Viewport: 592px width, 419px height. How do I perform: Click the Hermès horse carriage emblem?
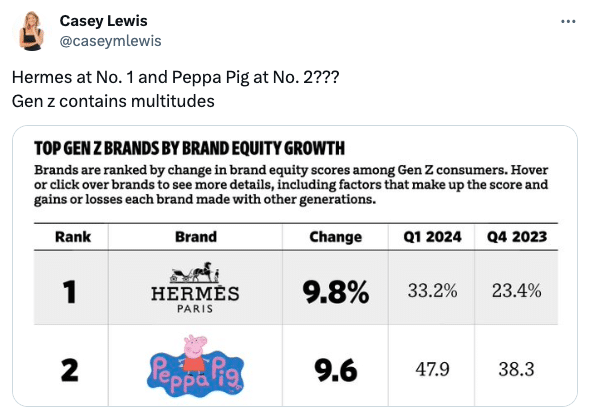pos(195,272)
